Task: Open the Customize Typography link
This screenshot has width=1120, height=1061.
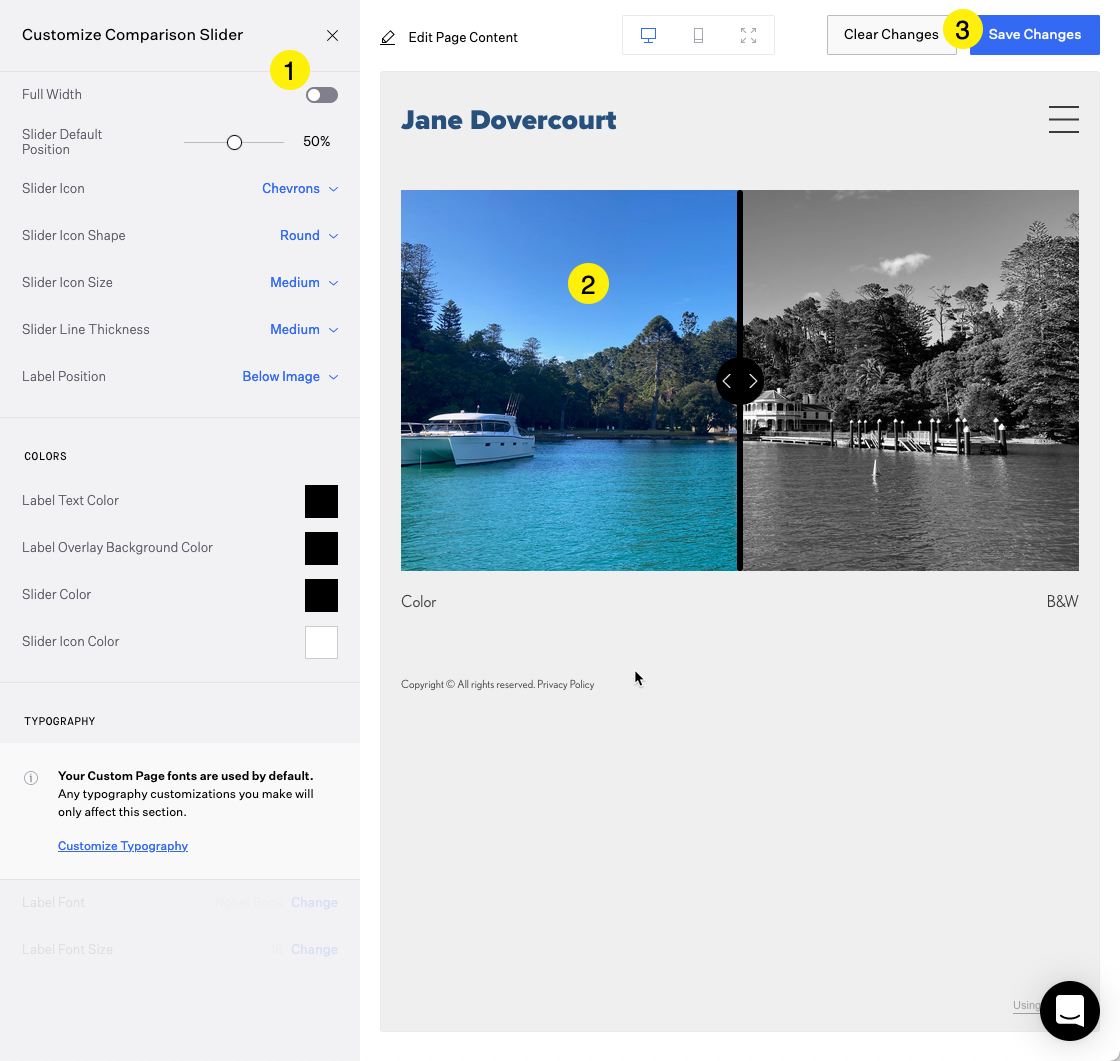Action: click(x=123, y=845)
